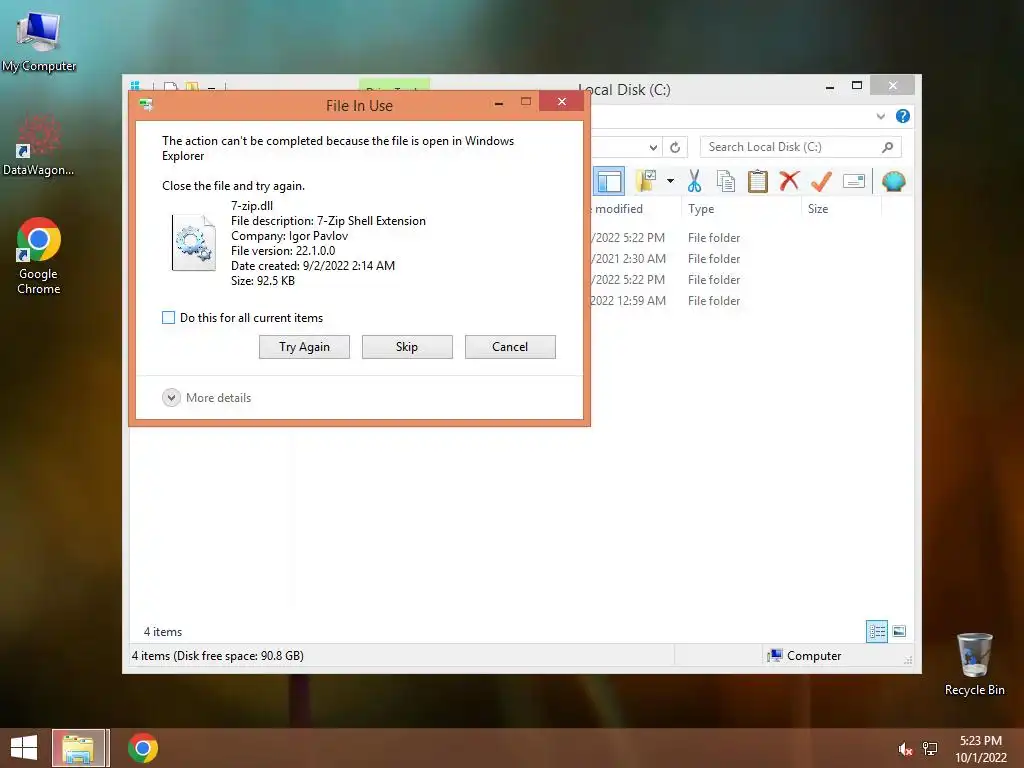
Task: Click the shell globe icon in toolbar
Action: [x=893, y=181]
